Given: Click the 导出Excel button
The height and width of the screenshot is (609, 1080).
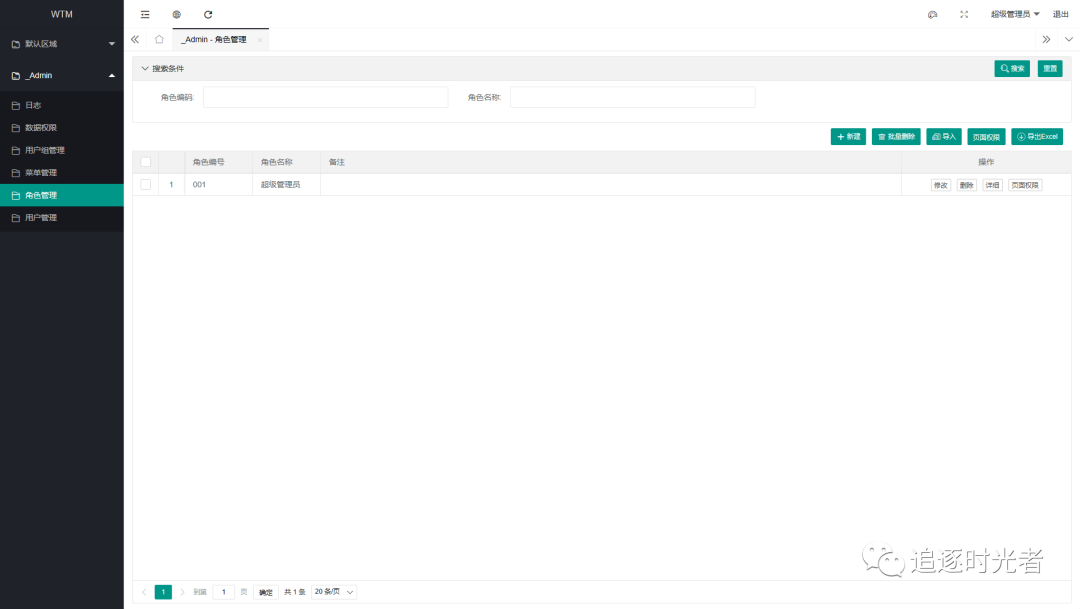Looking at the screenshot, I should point(1037,137).
